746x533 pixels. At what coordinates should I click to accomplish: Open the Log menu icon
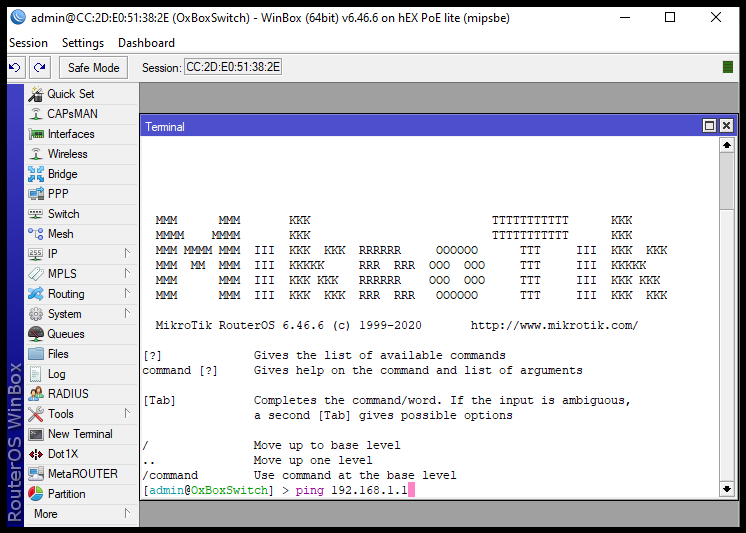point(36,374)
